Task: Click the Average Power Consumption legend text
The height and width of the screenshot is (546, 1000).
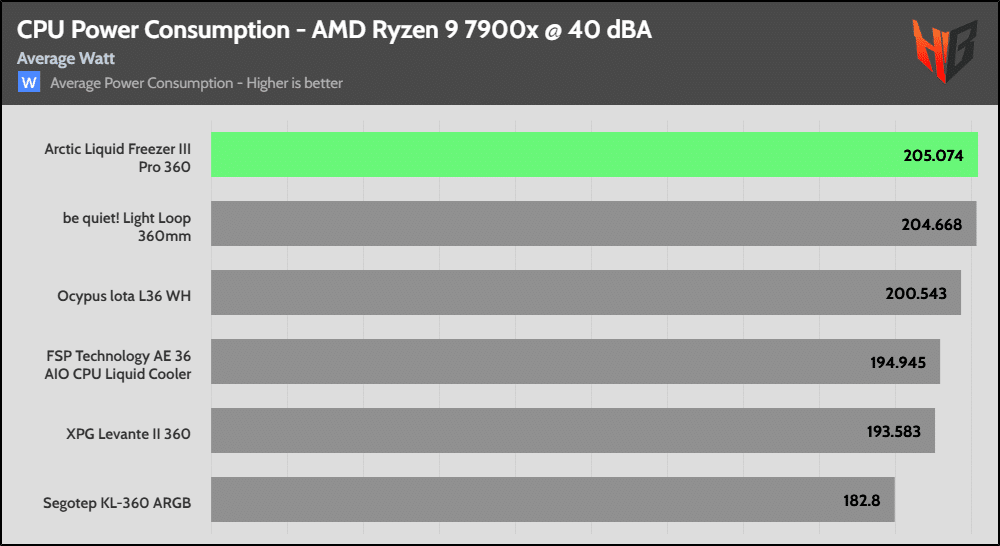Action: click(x=196, y=83)
